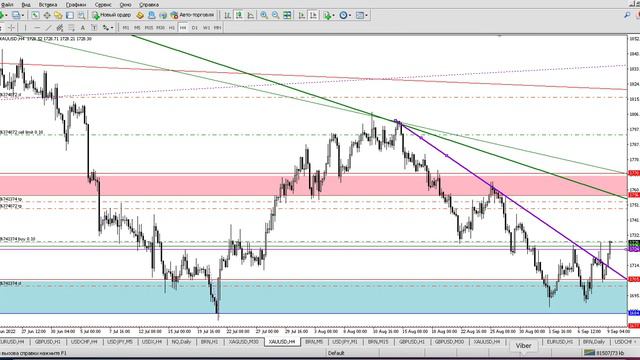Select line chart display icon
This screenshot has height=360, width=640.
coord(250,15)
